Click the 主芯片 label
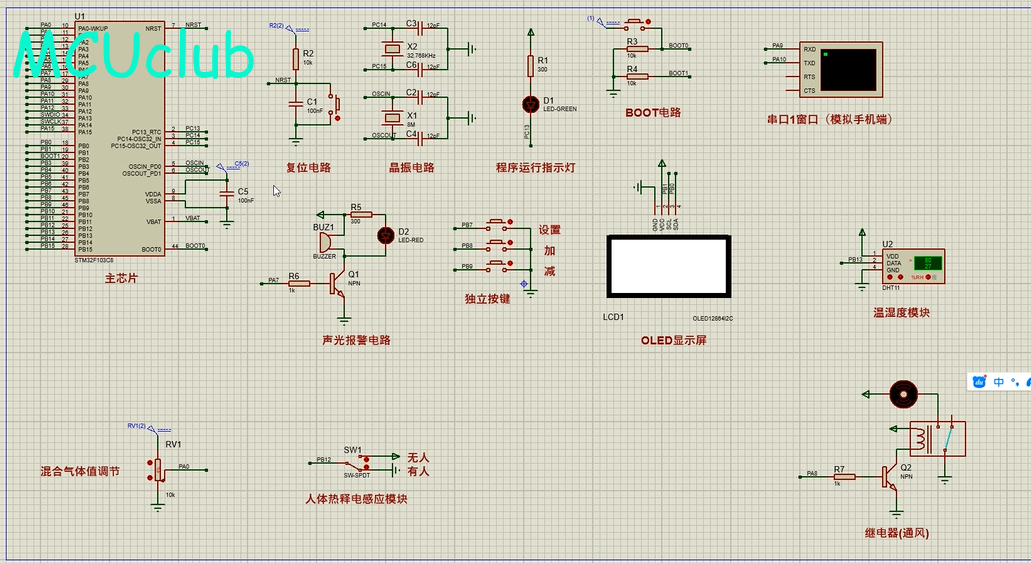Screen dimensions: 1031x563 point(121,278)
